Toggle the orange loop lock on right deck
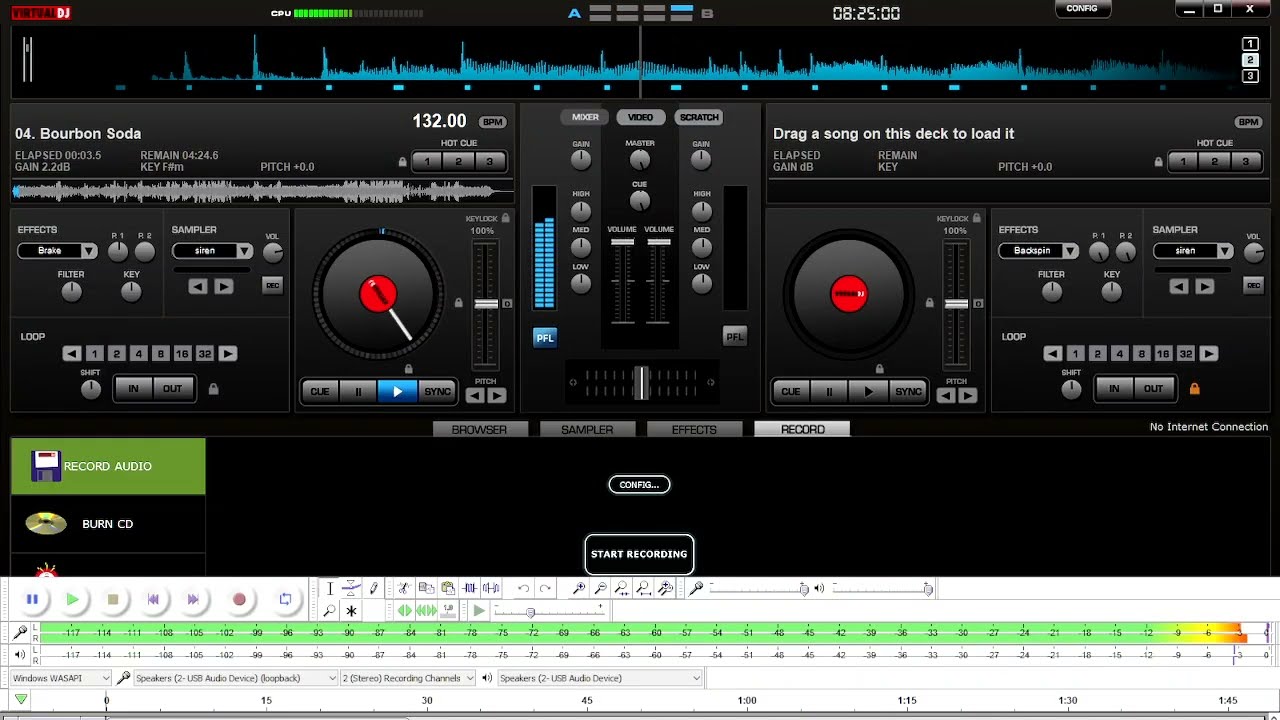This screenshot has width=1280, height=720. click(1194, 389)
